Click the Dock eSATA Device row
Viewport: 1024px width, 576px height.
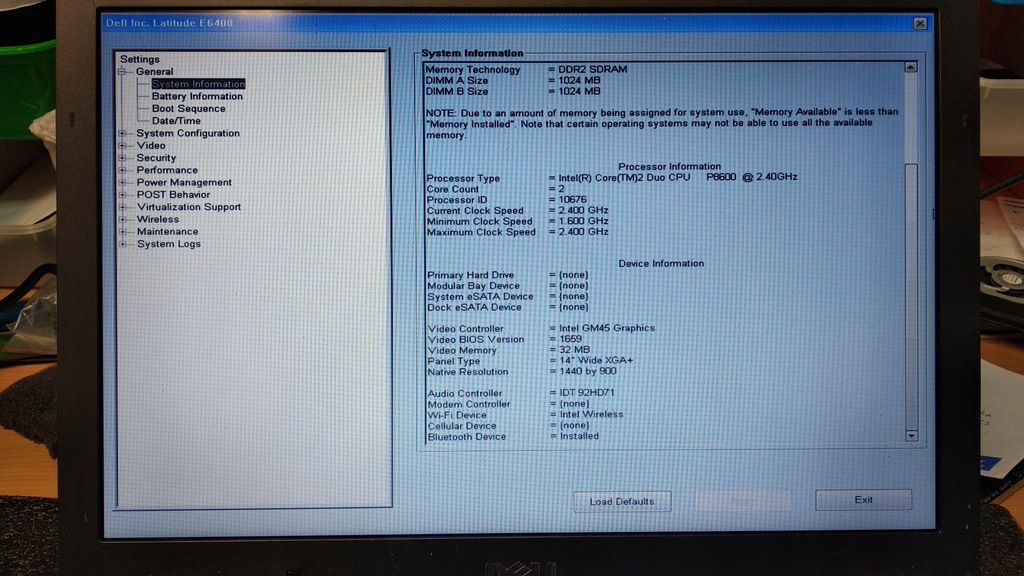507,307
